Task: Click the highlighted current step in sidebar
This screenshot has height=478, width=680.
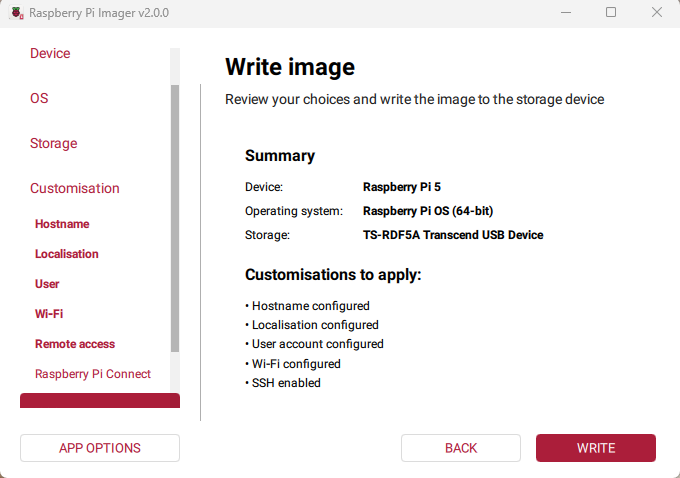Action: click(x=99, y=401)
